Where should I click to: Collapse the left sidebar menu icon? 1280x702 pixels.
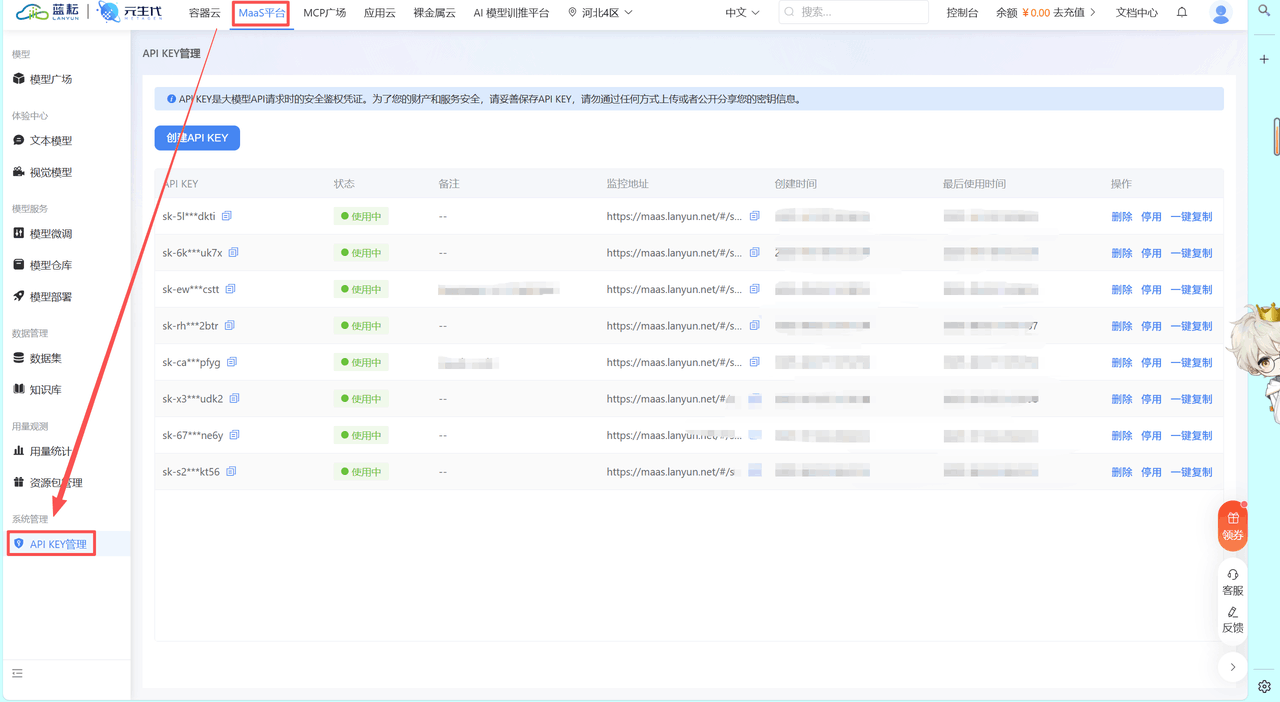point(17,674)
